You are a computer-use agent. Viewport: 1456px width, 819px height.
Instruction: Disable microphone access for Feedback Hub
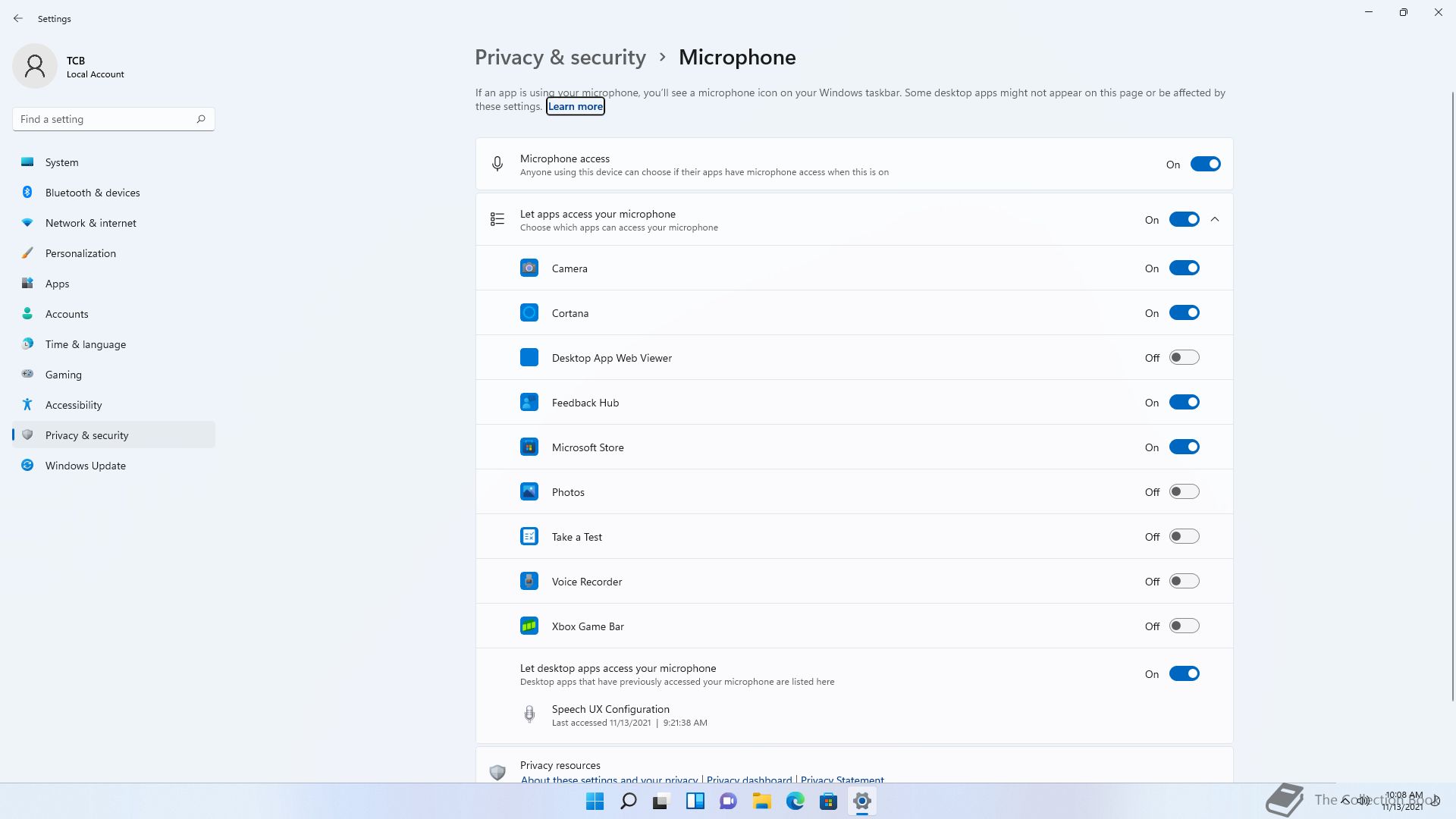pos(1184,403)
